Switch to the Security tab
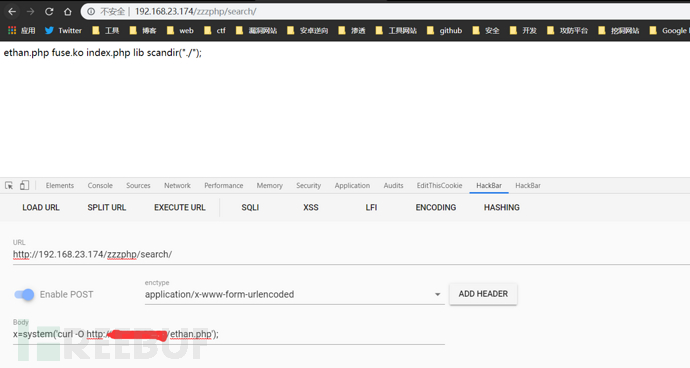690x368 pixels. 308,185
